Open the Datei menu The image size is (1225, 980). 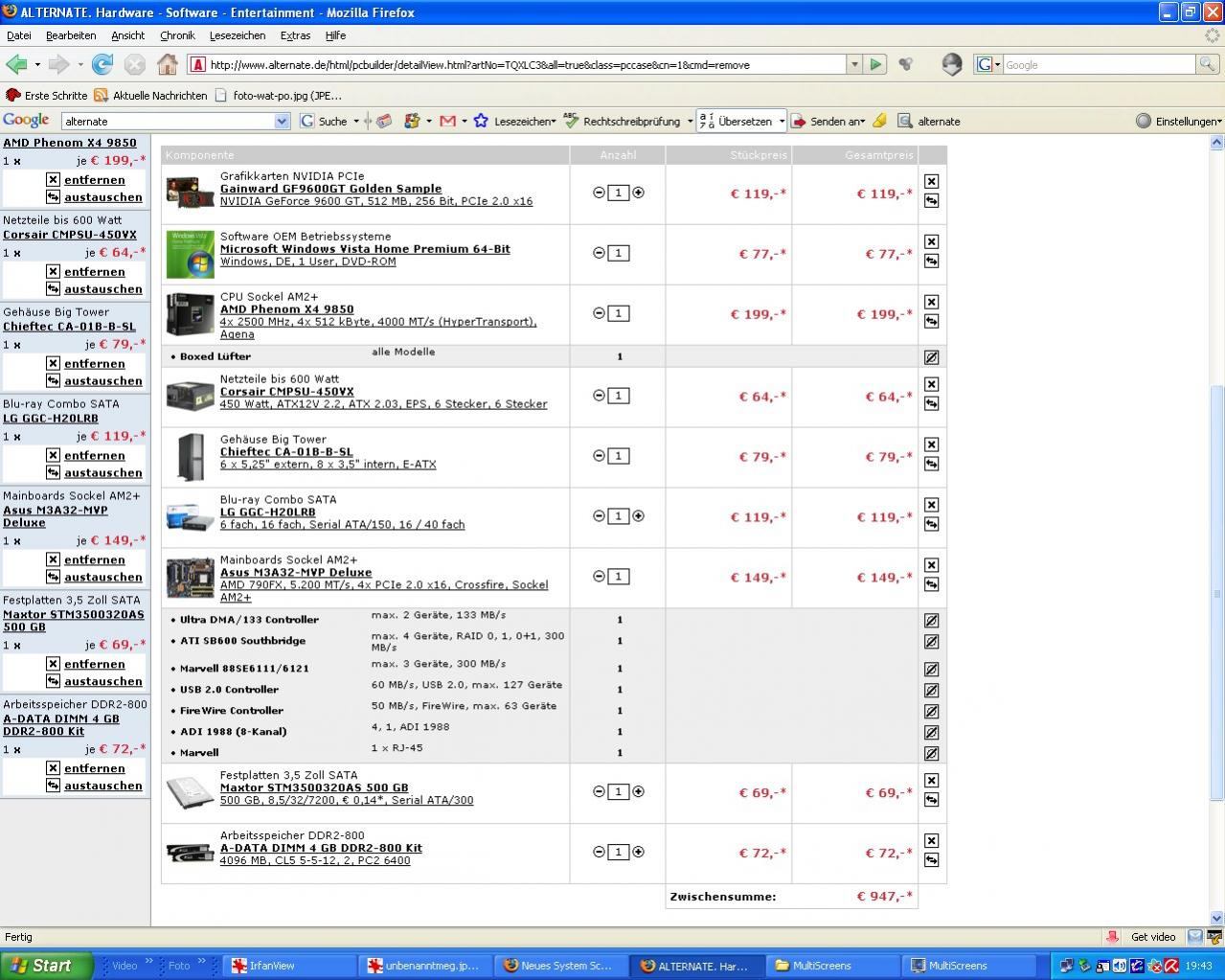(19, 35)
